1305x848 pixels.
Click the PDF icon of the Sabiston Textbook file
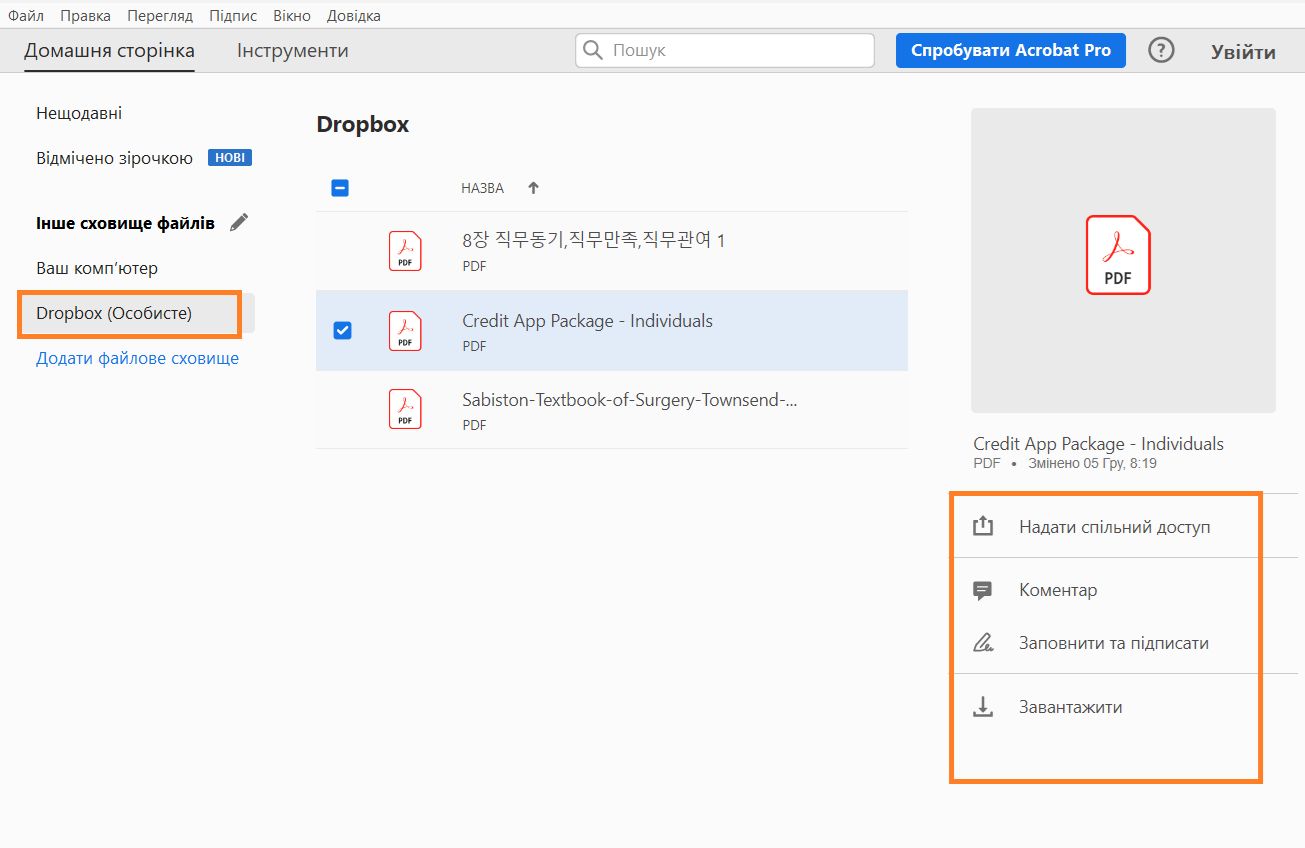pos(405,409)
